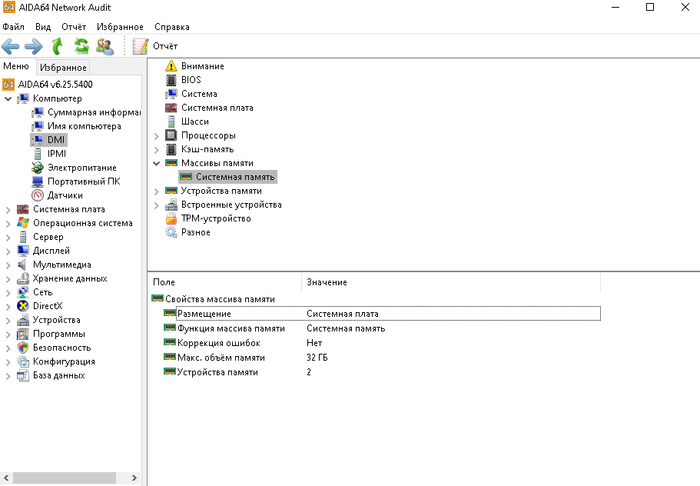Click the users toolbar icon next to Refresh
The image size is (700, 486).
pyautogui.click(x=105, y=46)
